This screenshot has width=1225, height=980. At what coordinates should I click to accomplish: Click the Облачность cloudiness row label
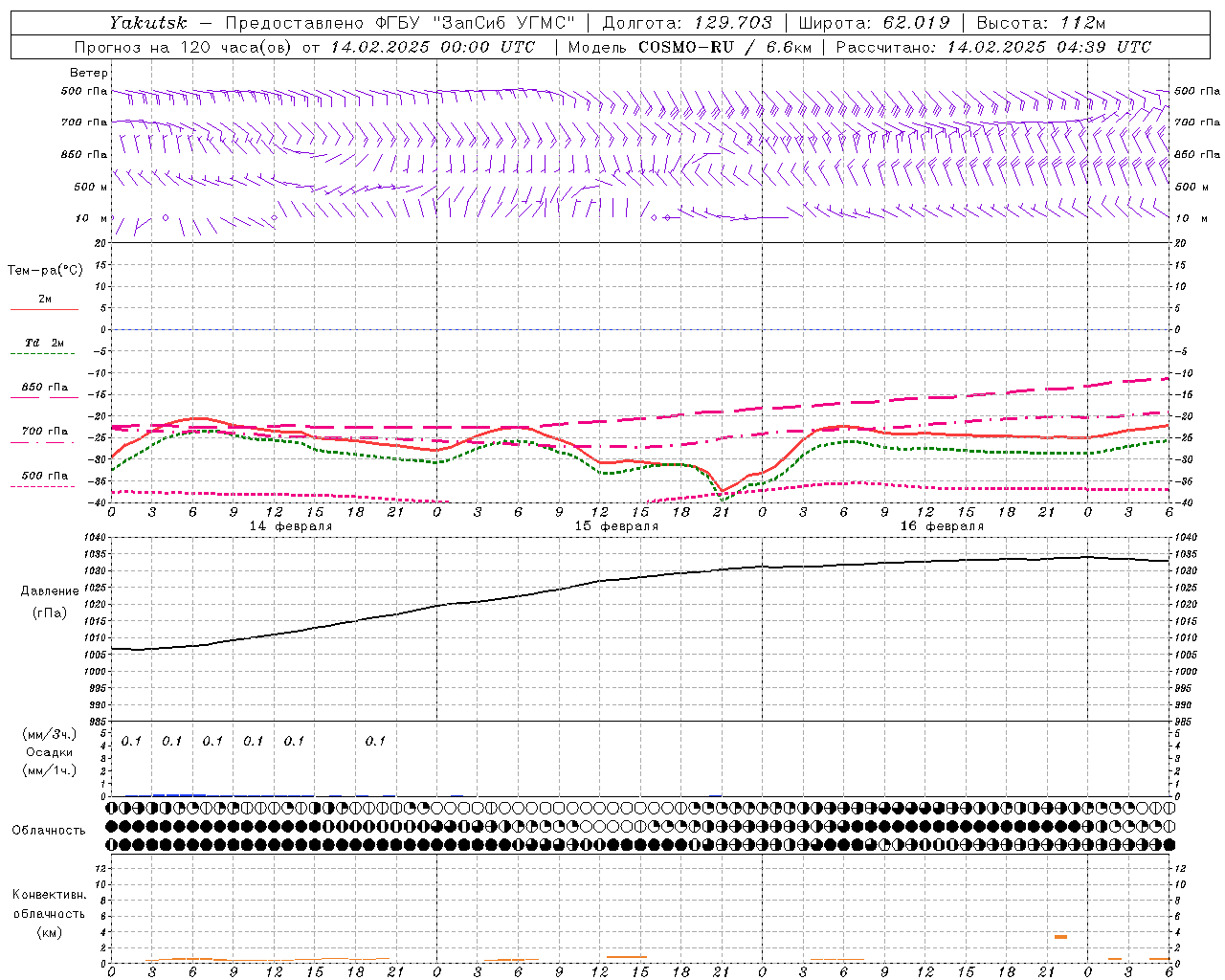tap(49, 831)
